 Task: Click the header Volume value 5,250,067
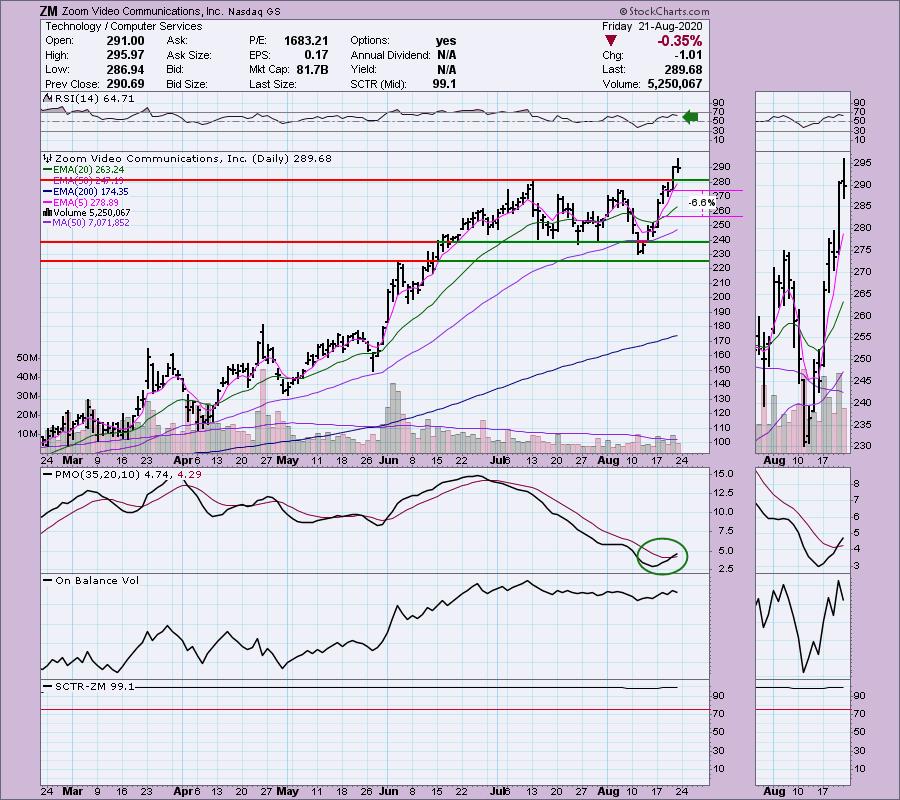point(675,84)
